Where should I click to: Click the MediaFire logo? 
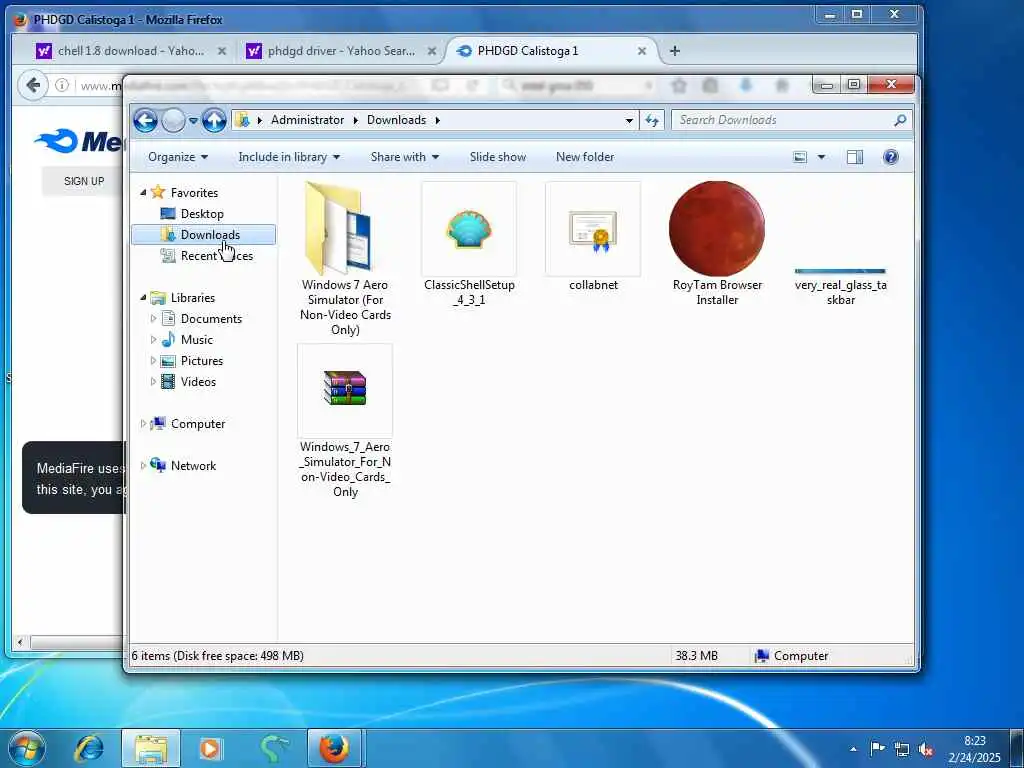pos(80,141)
